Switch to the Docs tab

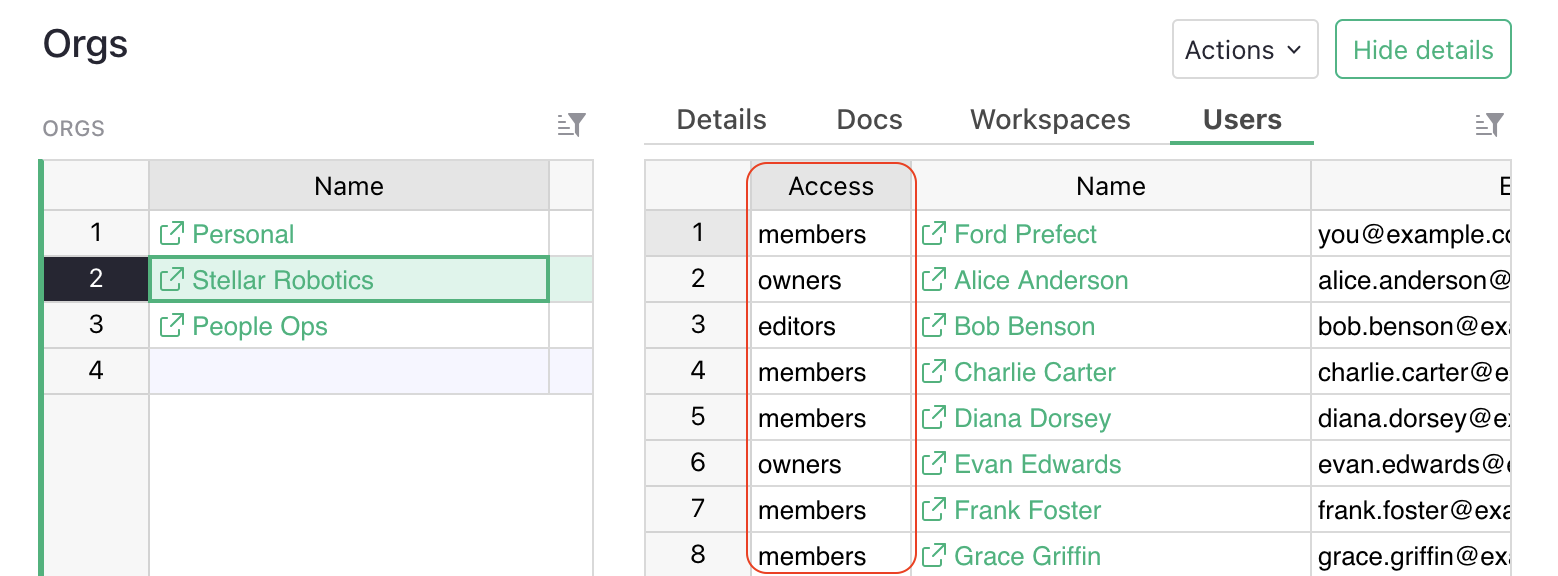point(868,119)
